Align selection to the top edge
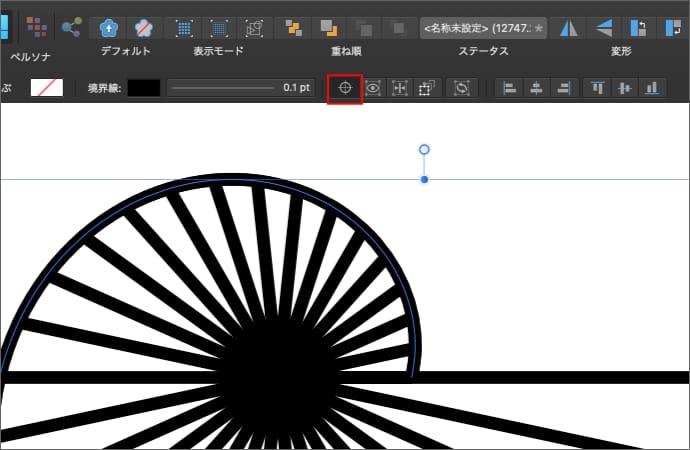Screen dimensions: 690x450 click(x=598, y=88)
